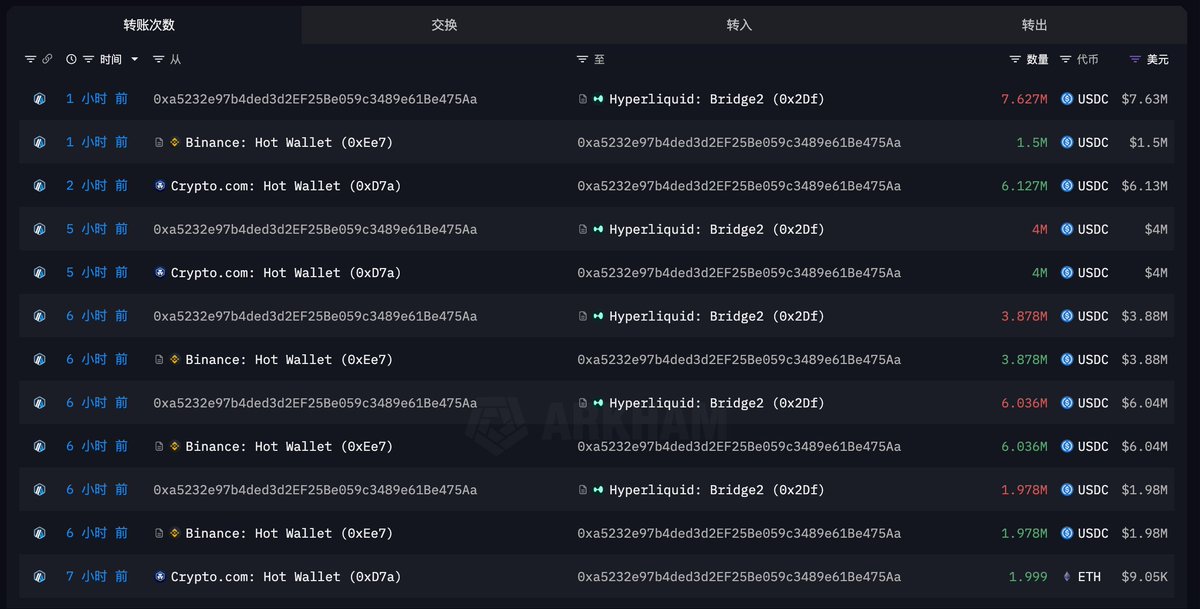1200x609 pixels.
Task: Click the Arbitrum chain icon in the 7.627M row
Action: tap(40, 99)
